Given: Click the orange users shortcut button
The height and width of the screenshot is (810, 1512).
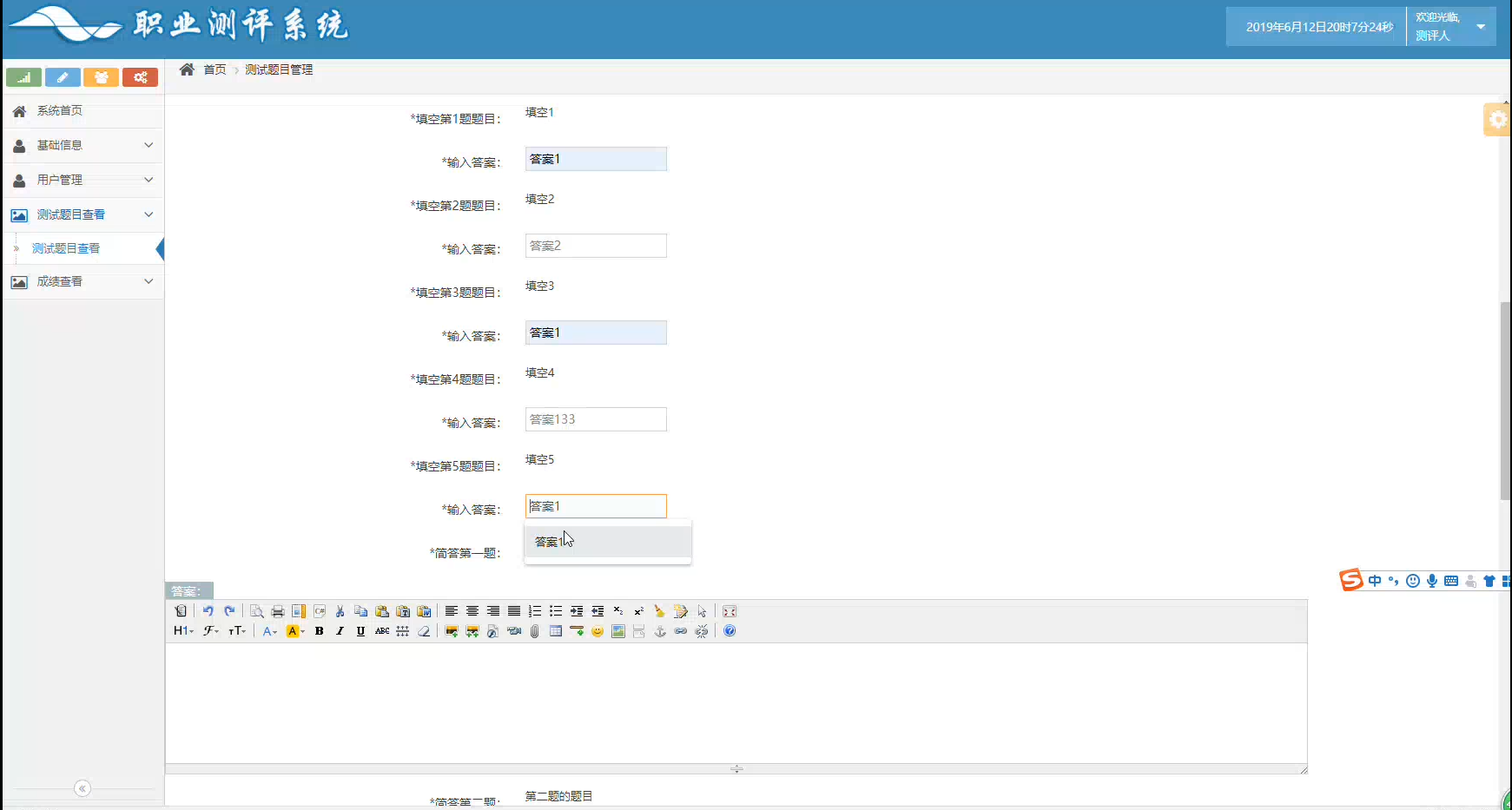Looking at the screenshot, I should point(101,77).
